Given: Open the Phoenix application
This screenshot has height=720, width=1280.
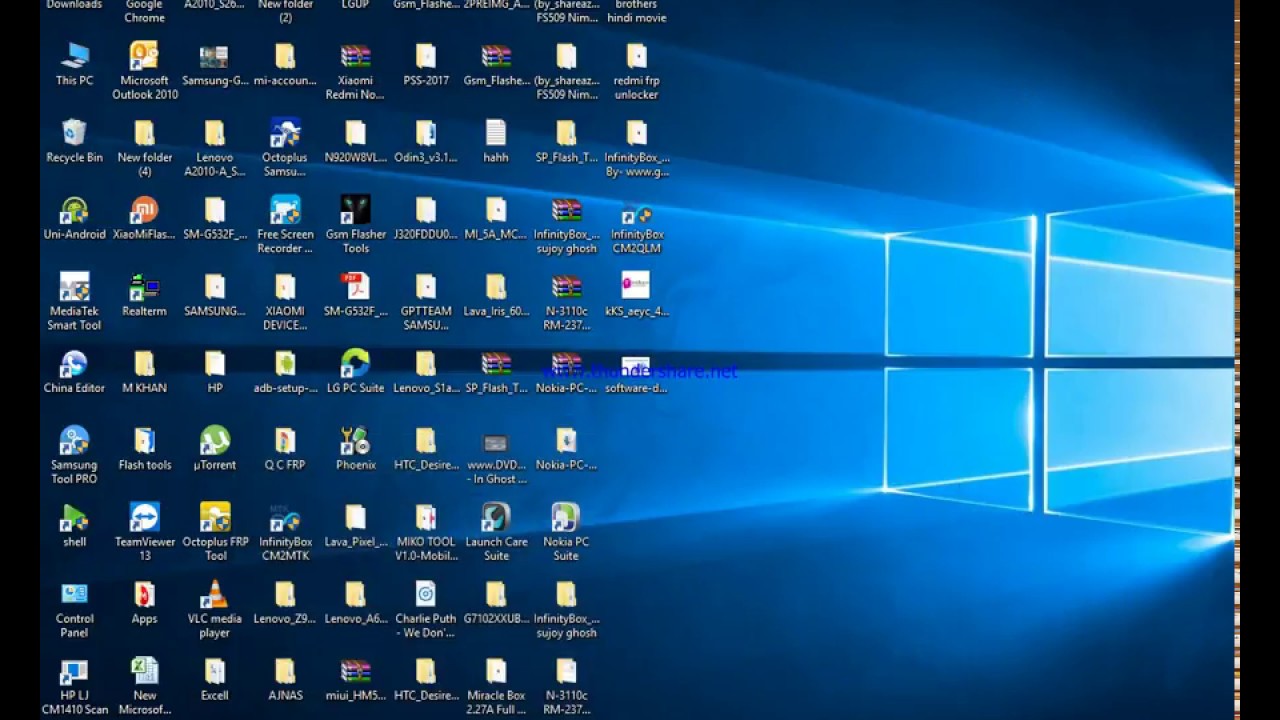Looking at the screenshot, I should pyautogui.click(x=355, y=449).
